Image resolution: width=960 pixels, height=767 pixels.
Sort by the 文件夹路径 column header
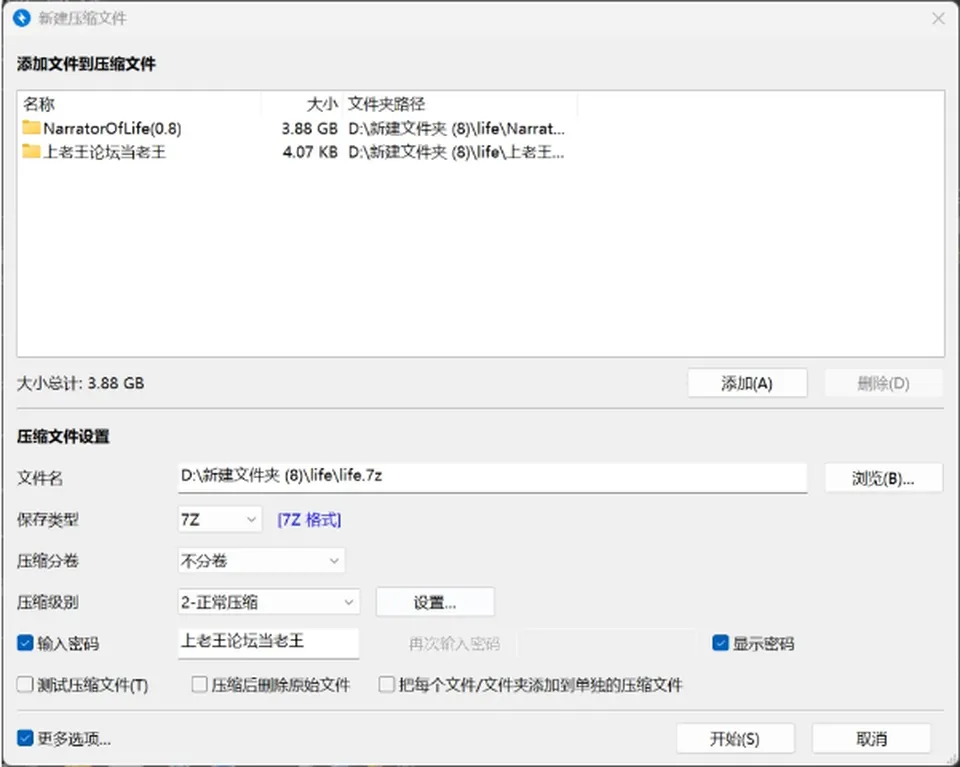[460, 104]
